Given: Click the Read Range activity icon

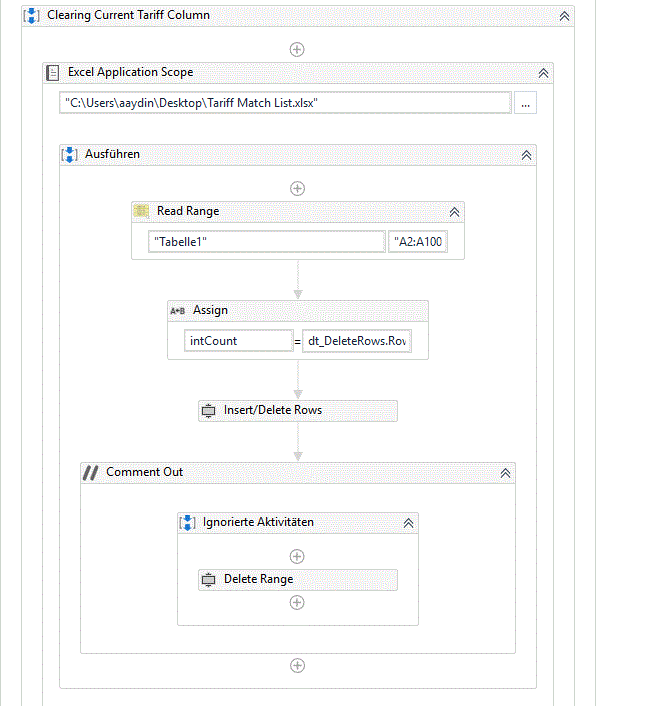Looking at the screenshot, I should pos(141,211).
